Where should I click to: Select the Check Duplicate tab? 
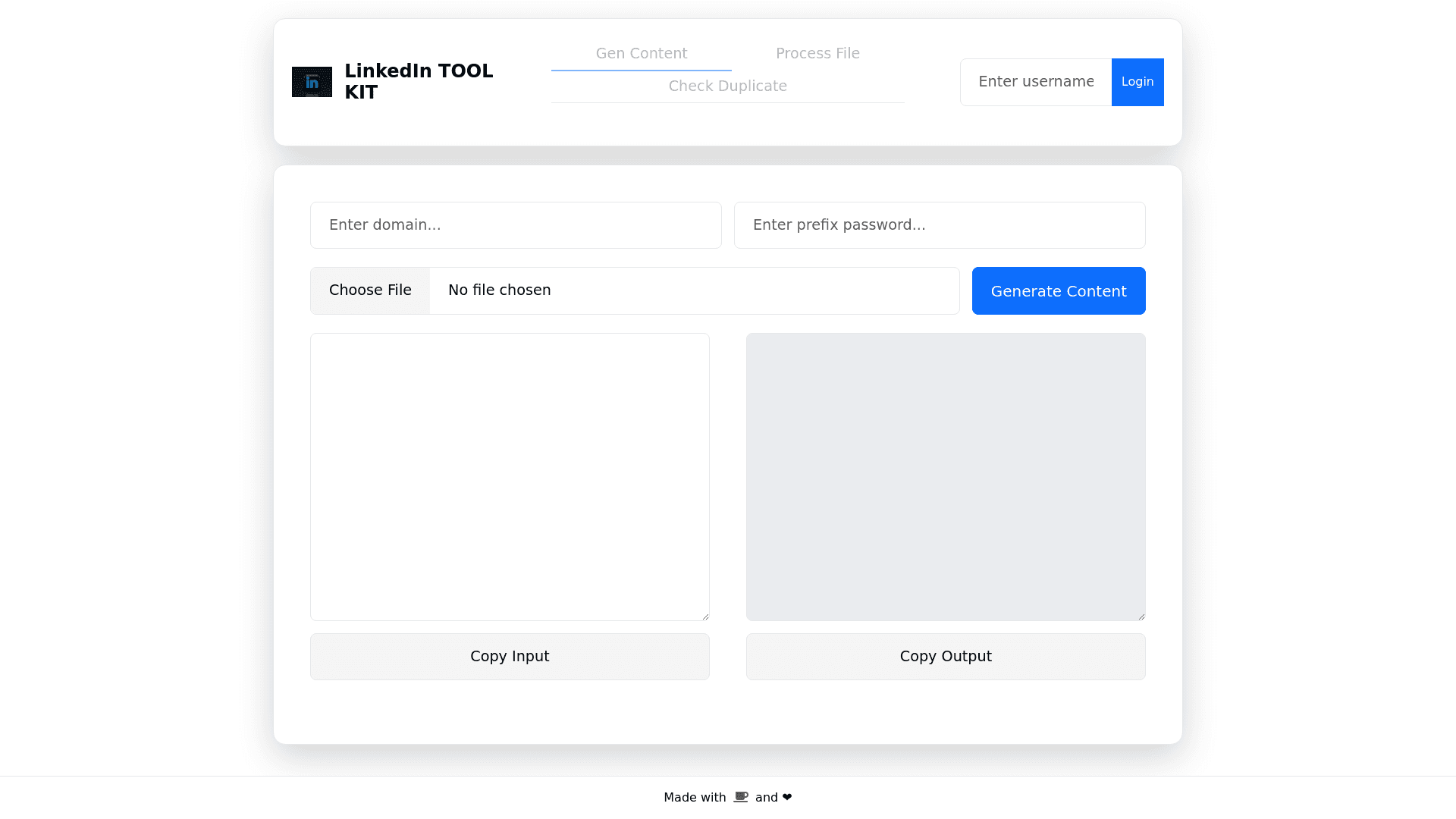coord(727,86)
